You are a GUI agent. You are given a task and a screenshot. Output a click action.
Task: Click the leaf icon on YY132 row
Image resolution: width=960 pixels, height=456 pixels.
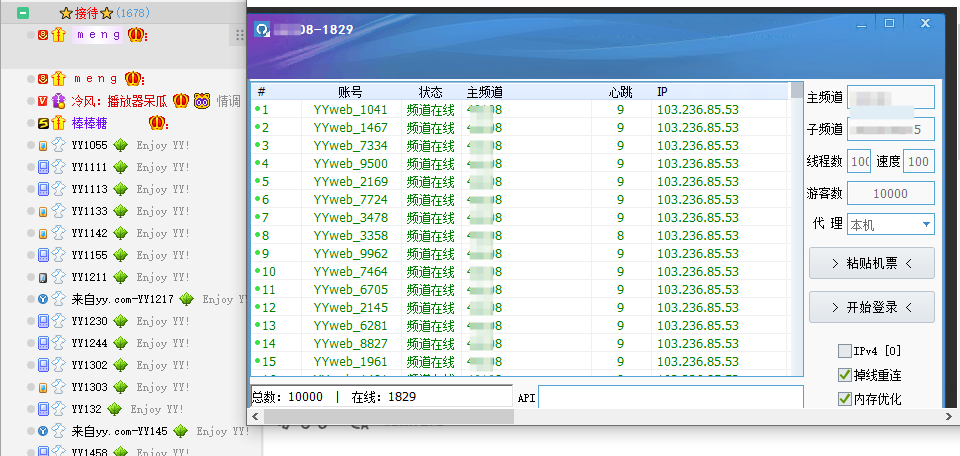(114, 409)
